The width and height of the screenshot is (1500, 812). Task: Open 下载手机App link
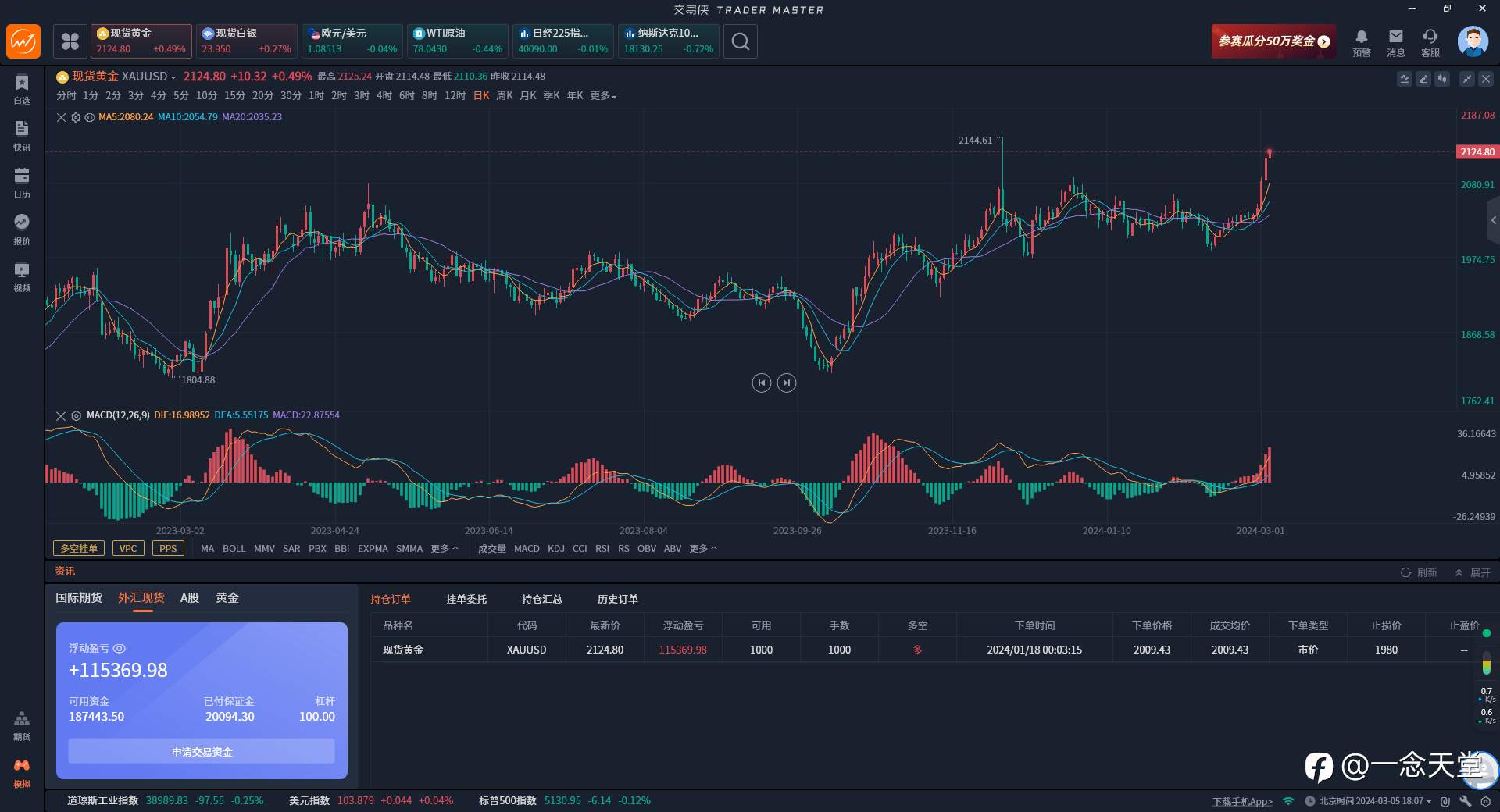point(1242,801)
